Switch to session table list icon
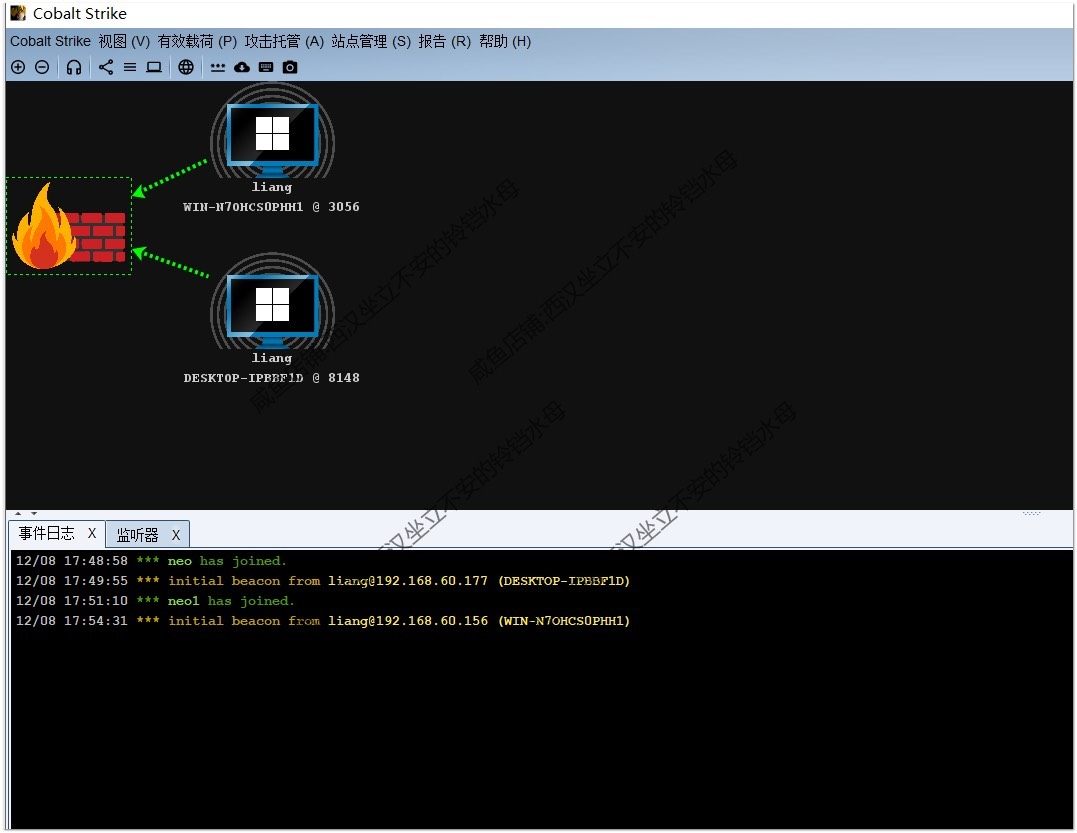 pos(130,67)
